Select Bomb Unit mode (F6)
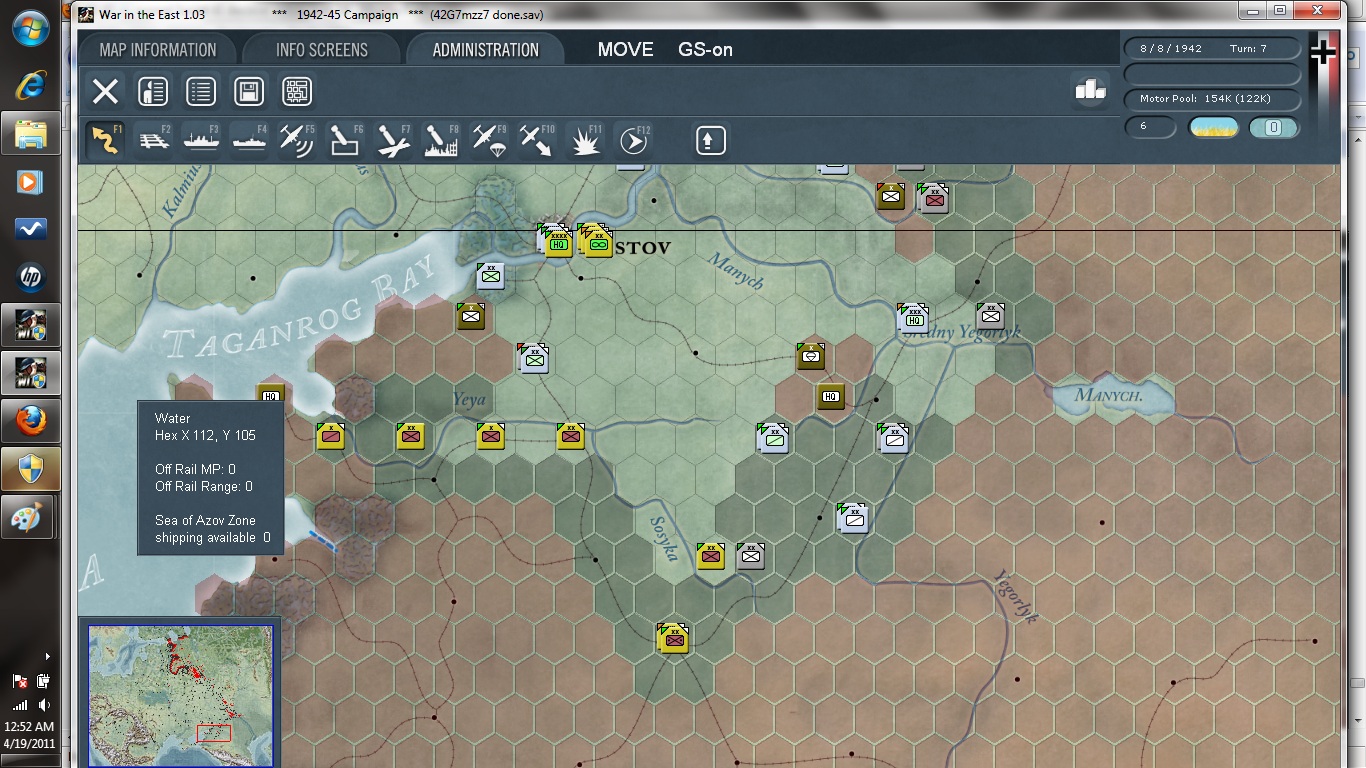1366x768 pixels. (x=345, y=140)
